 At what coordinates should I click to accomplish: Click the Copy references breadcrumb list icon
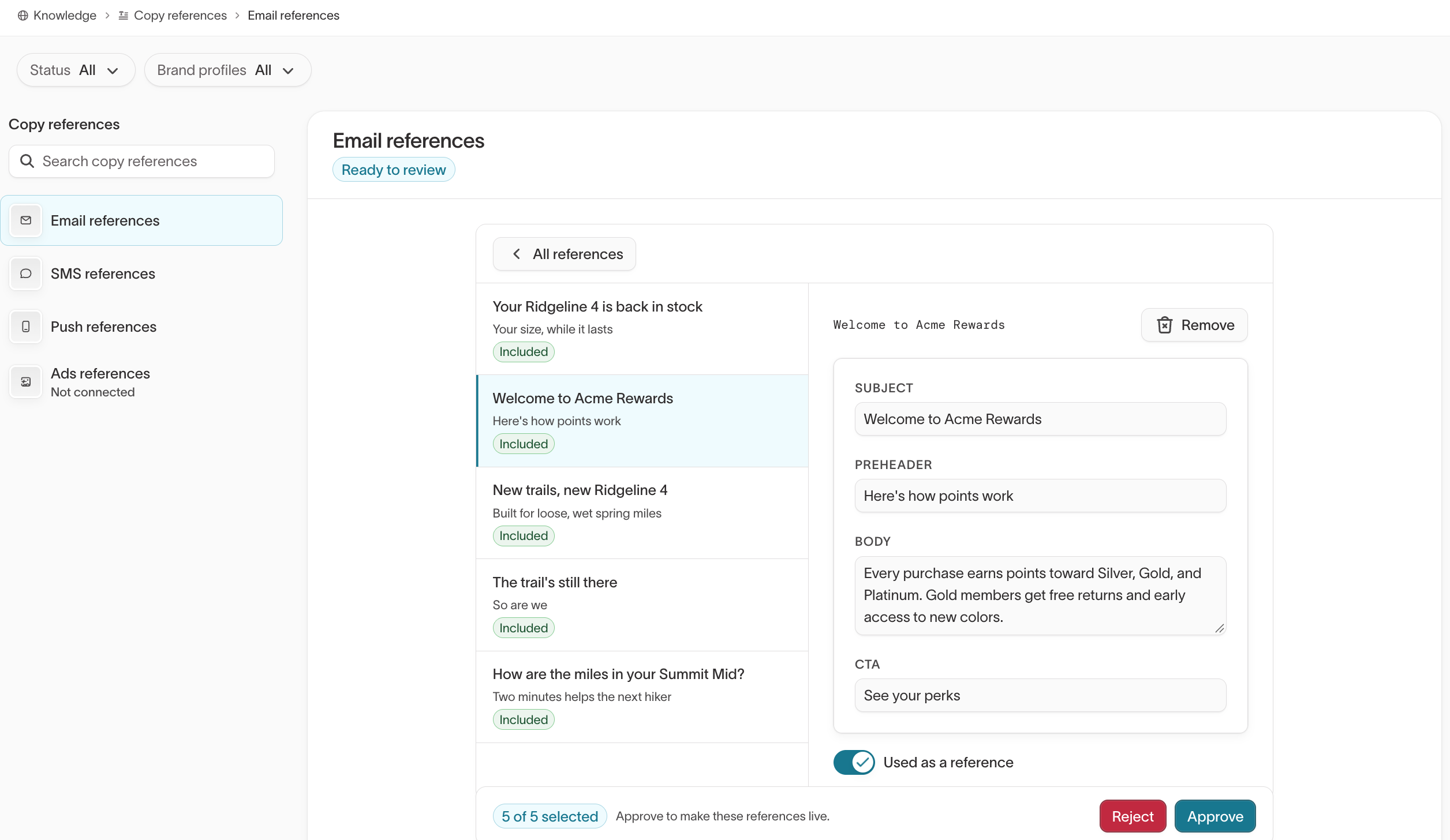click(x=123, y=16)
